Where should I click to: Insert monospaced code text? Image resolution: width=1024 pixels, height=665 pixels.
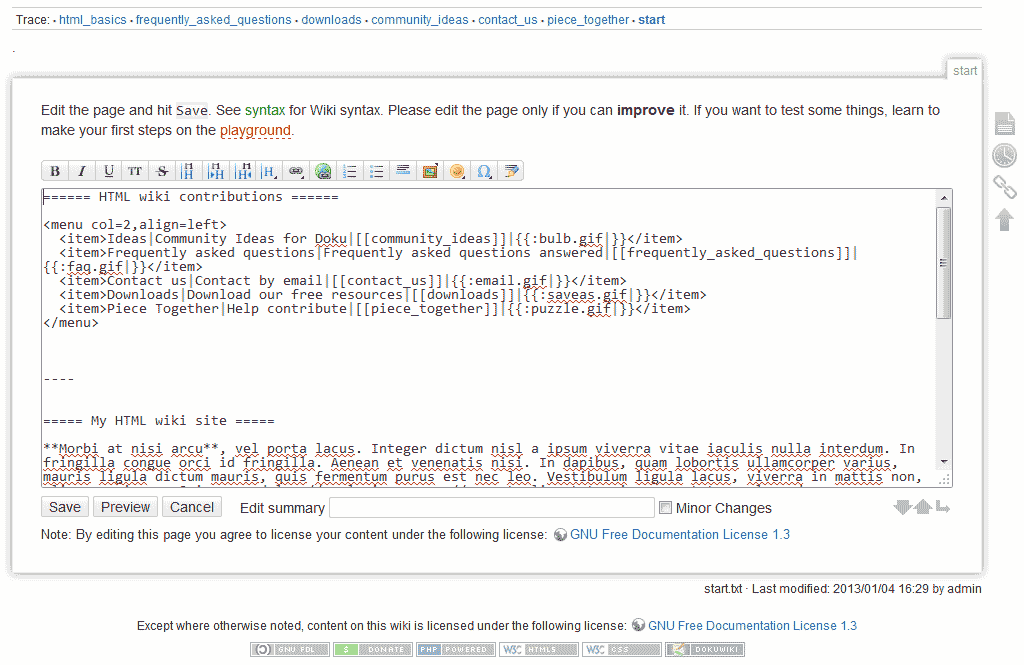coord(161,171)
